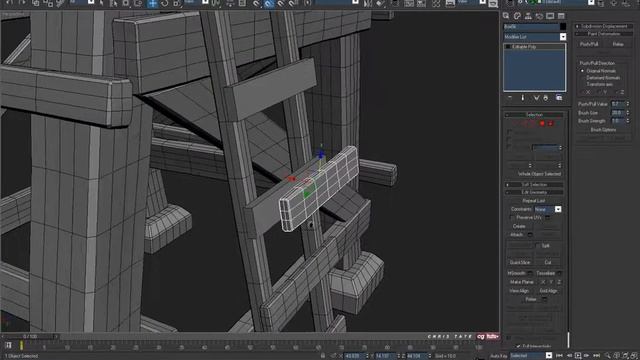Click the Brush Options button
This screenshot has height=360, width=640.
click(x=604, y=130)
